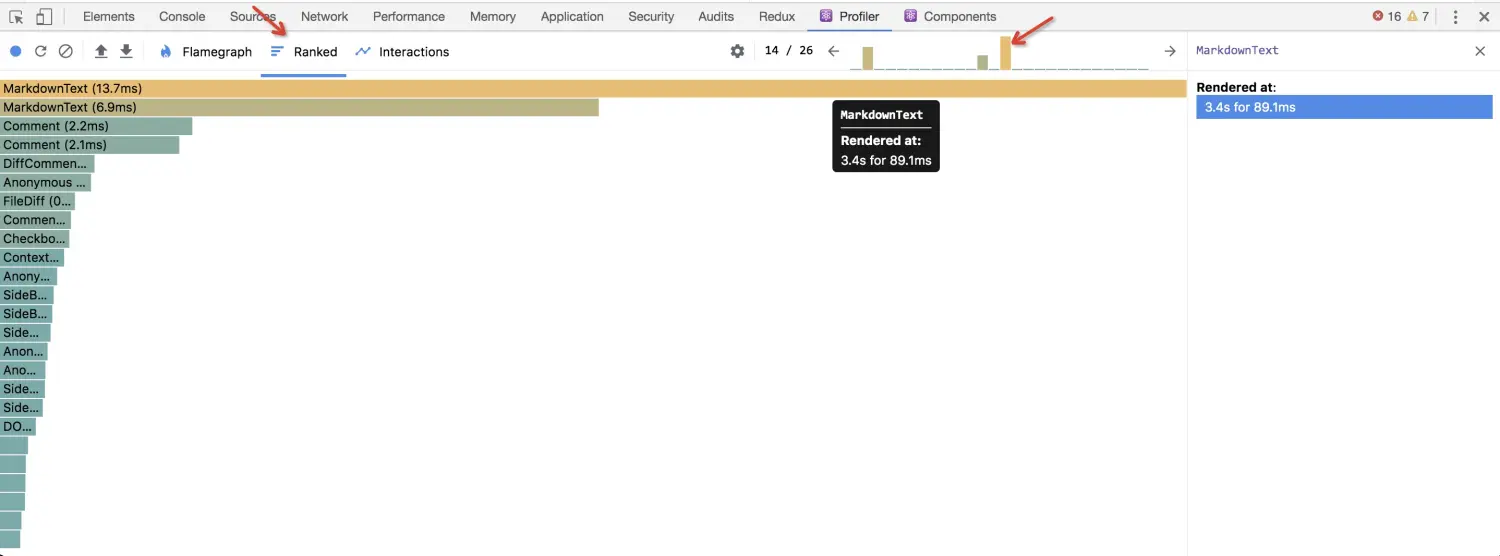This screenshot has height=556, width=1500.
Task: Select the truncated Commen... bar
Action: pos(35,220)
